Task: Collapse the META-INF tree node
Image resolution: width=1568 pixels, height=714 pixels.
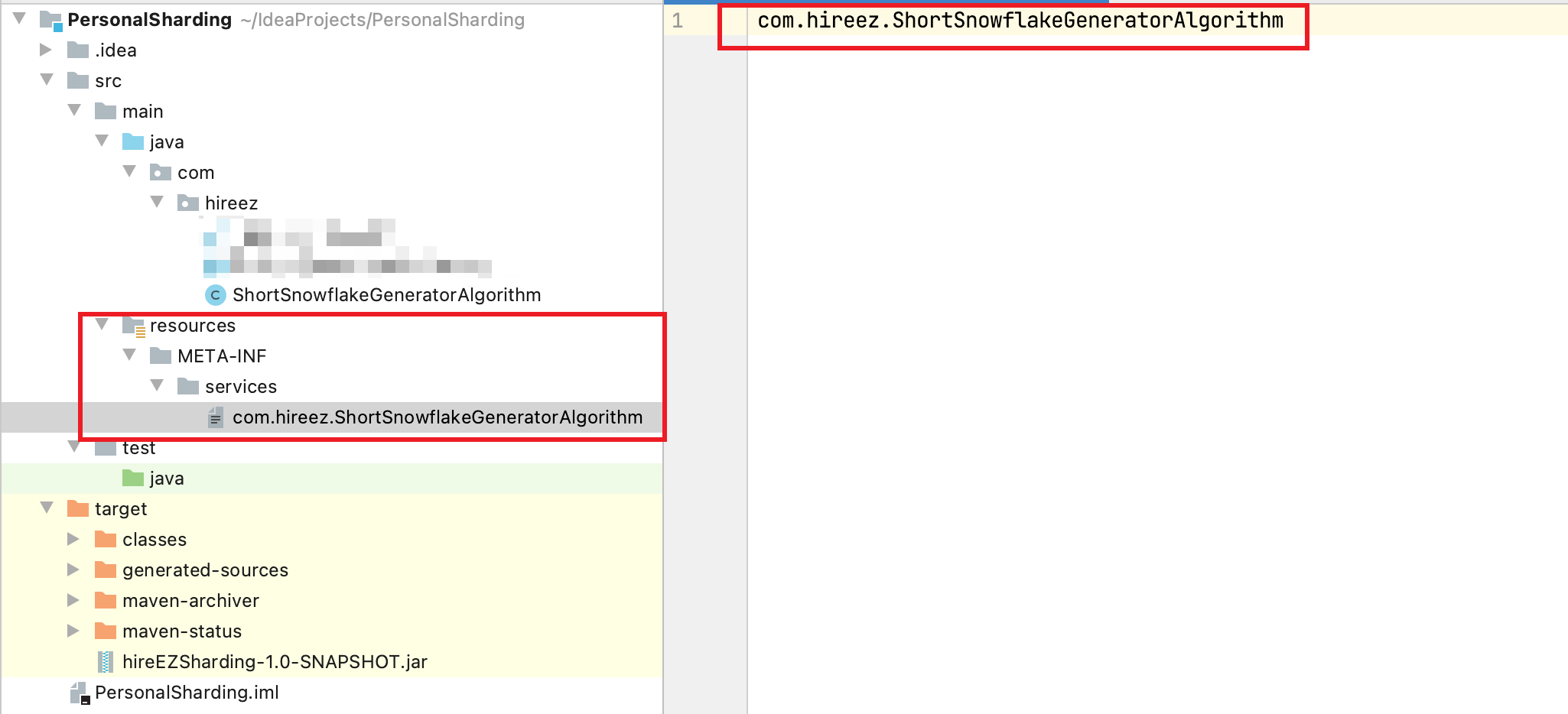Action: [x=130, y=355]
